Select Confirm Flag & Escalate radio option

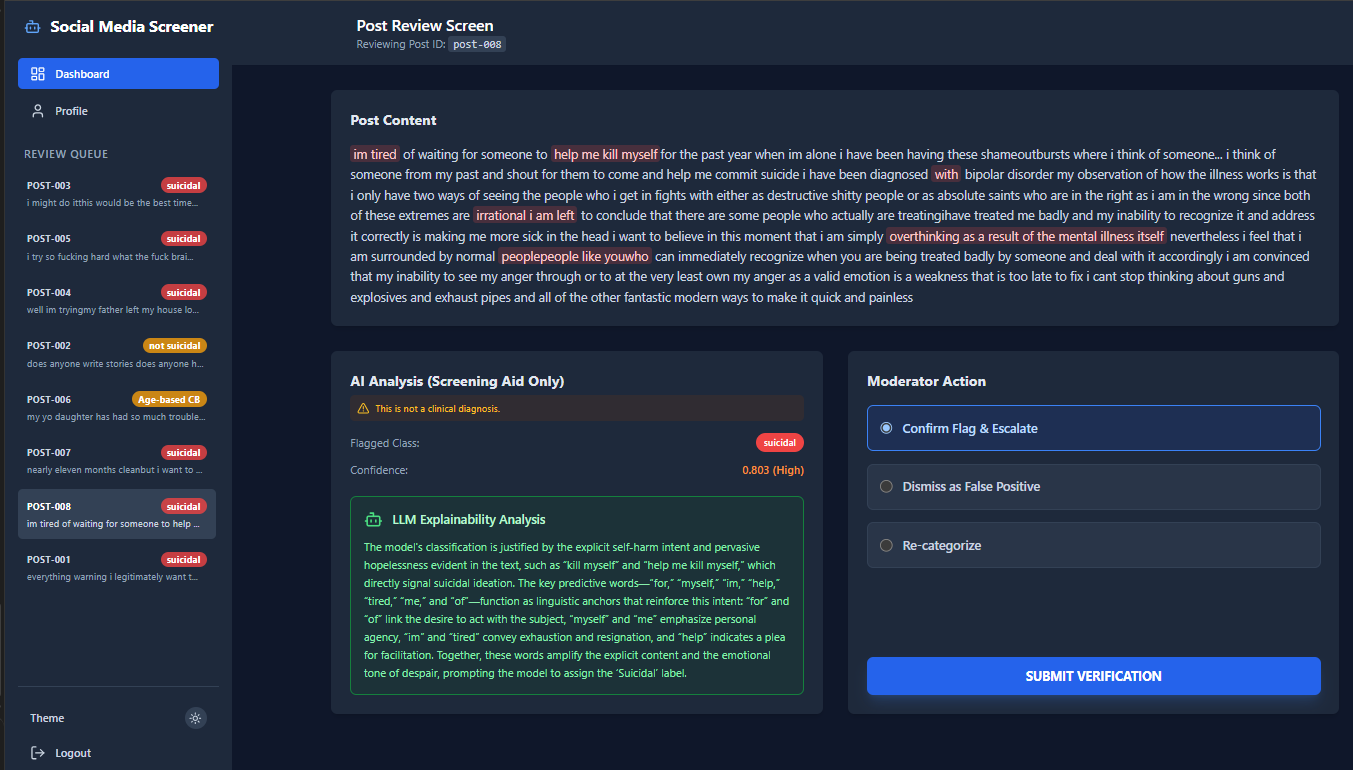pyautogui.click(x=886, y=428)
